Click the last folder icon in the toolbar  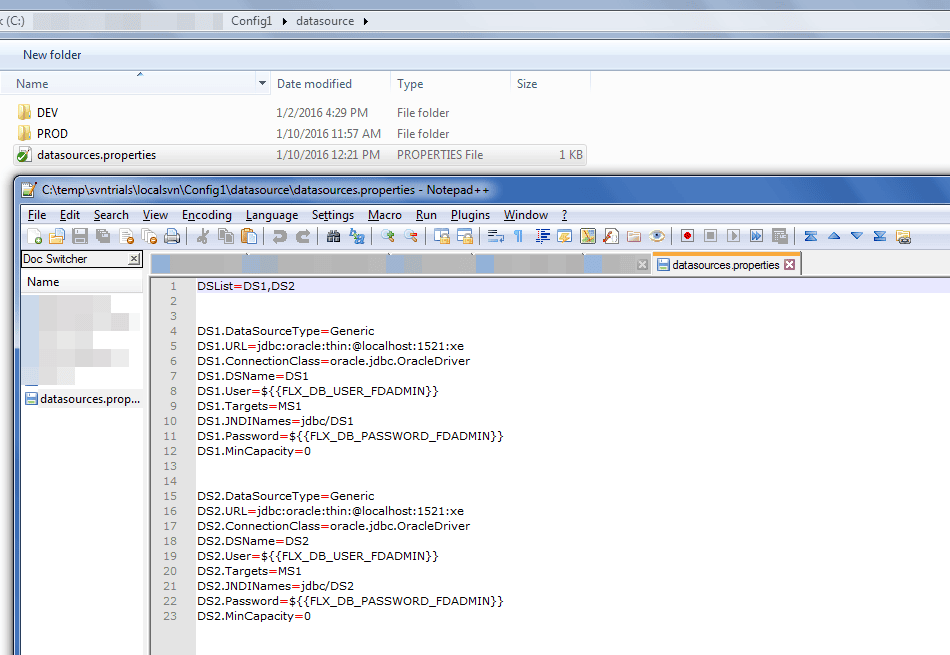click(x=903, y=236)
